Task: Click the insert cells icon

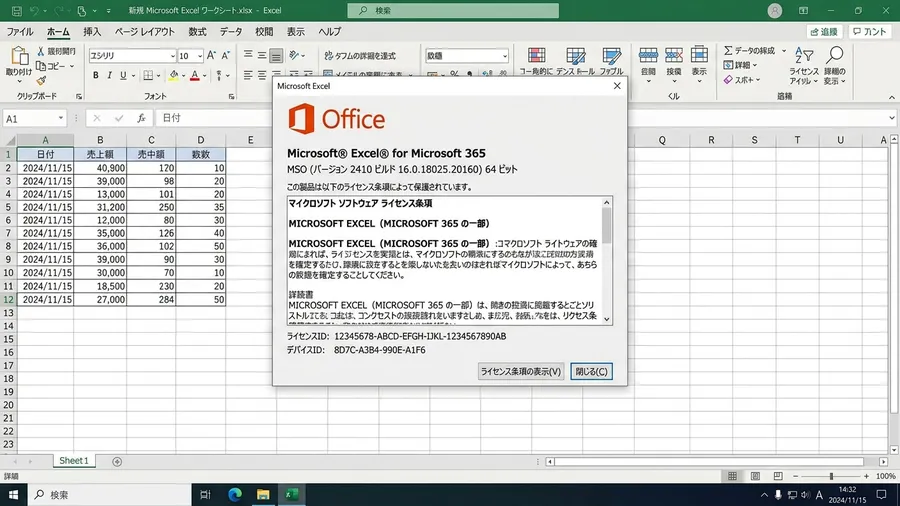Action: [648, 55]
